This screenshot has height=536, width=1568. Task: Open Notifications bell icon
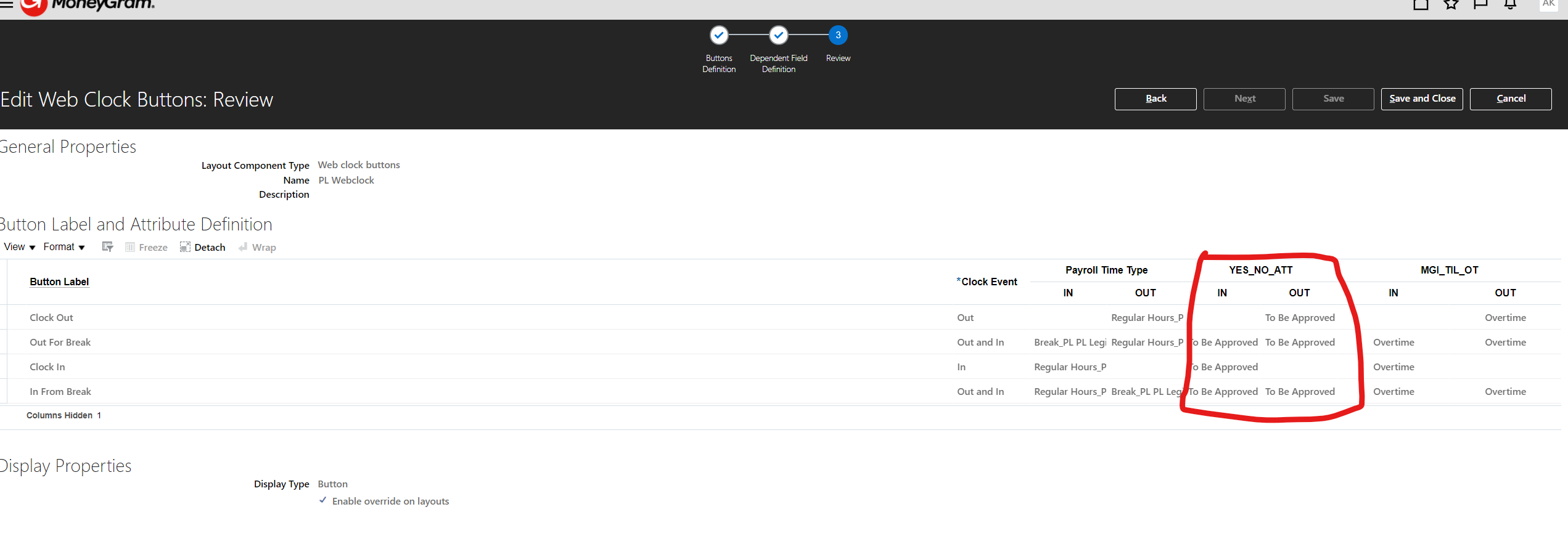[1510, 5]
